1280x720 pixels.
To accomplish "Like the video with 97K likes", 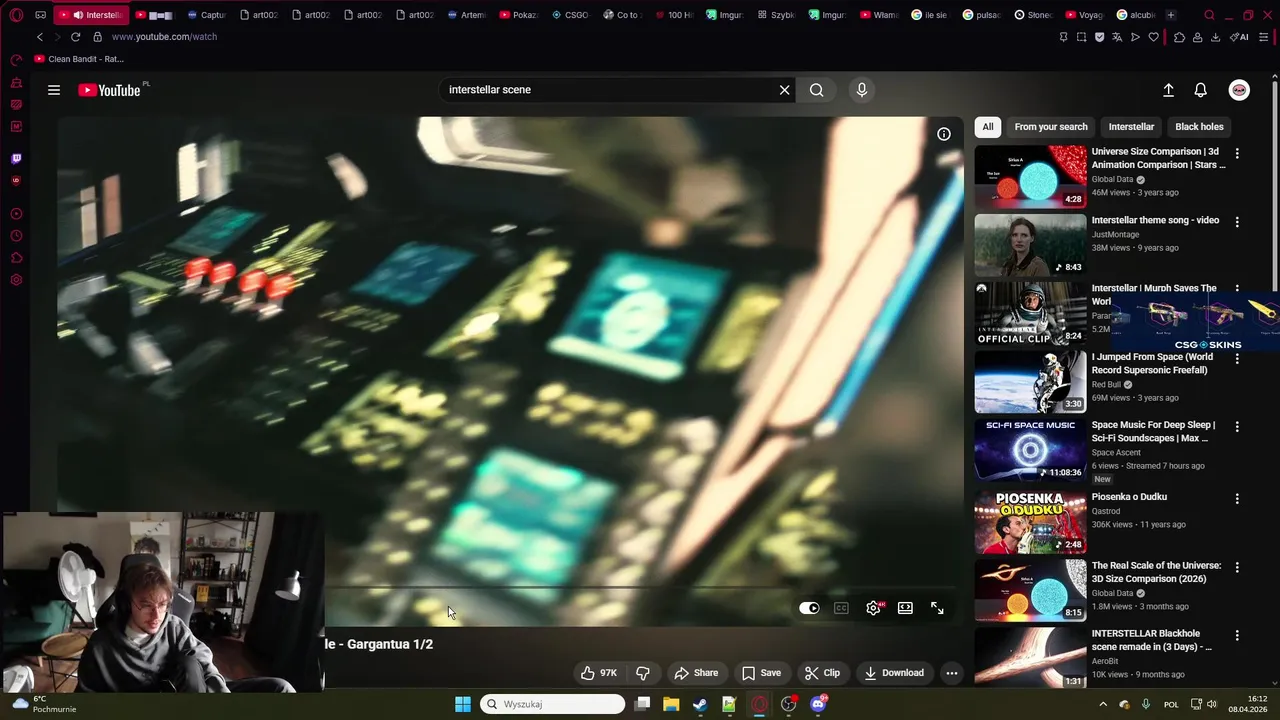I will tap(599, 673).
